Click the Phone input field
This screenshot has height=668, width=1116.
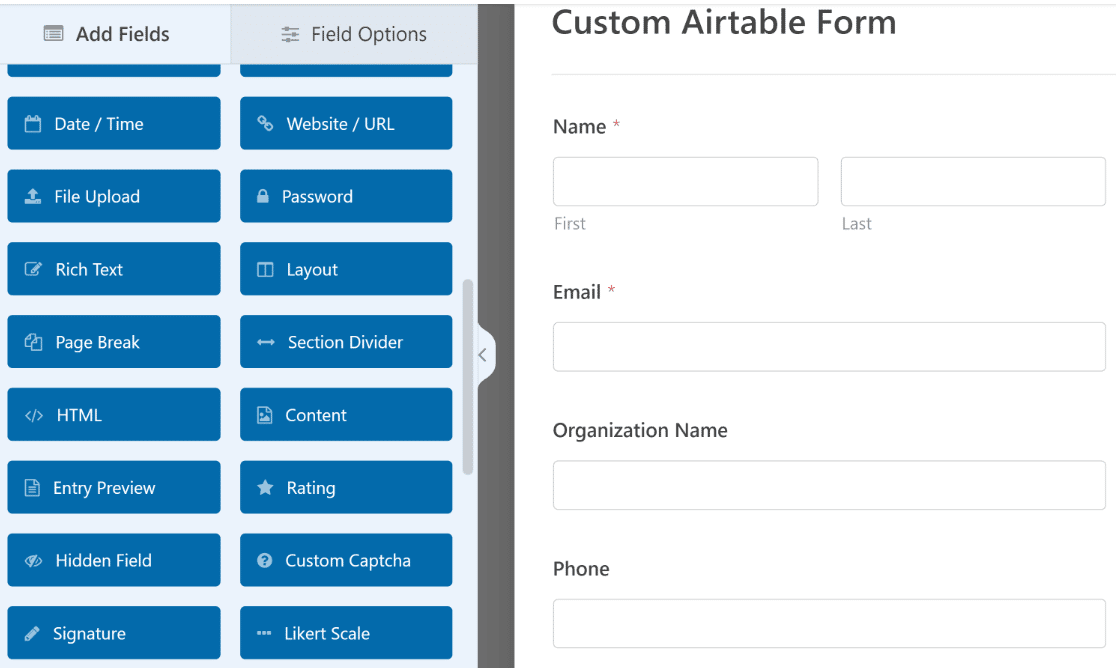tap(829, 623)
